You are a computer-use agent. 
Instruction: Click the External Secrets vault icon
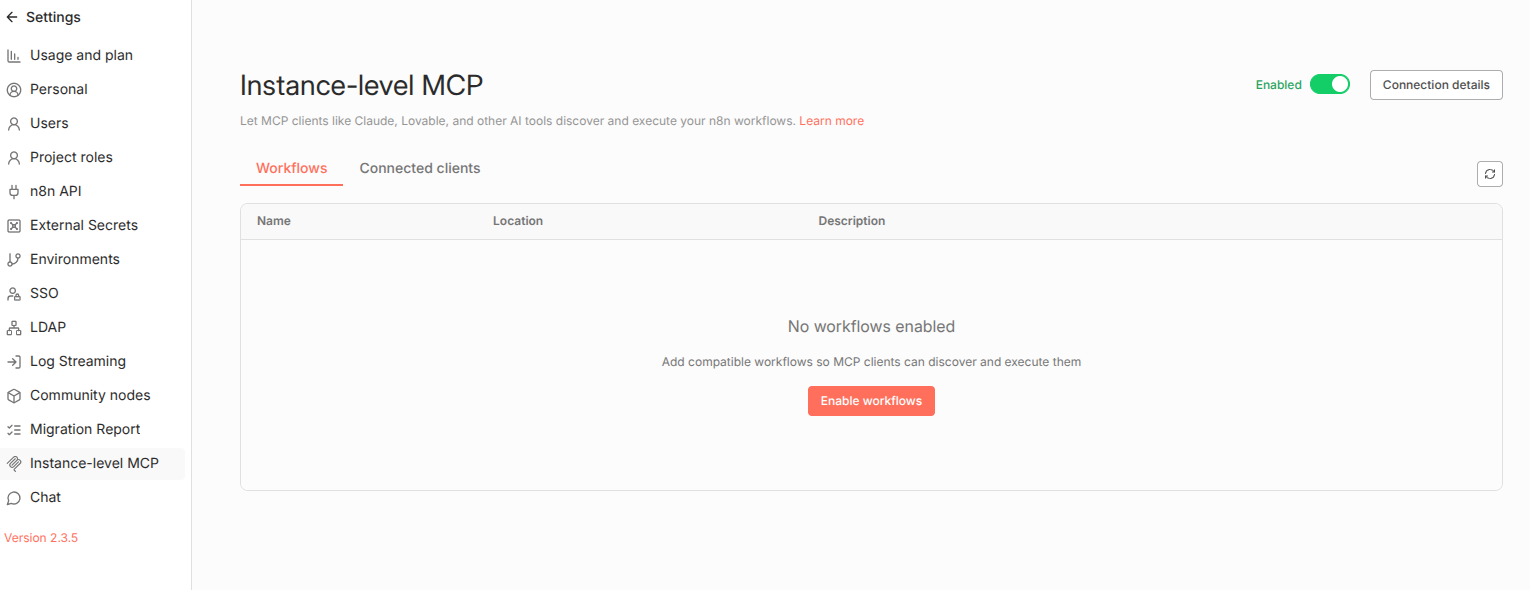14,226
